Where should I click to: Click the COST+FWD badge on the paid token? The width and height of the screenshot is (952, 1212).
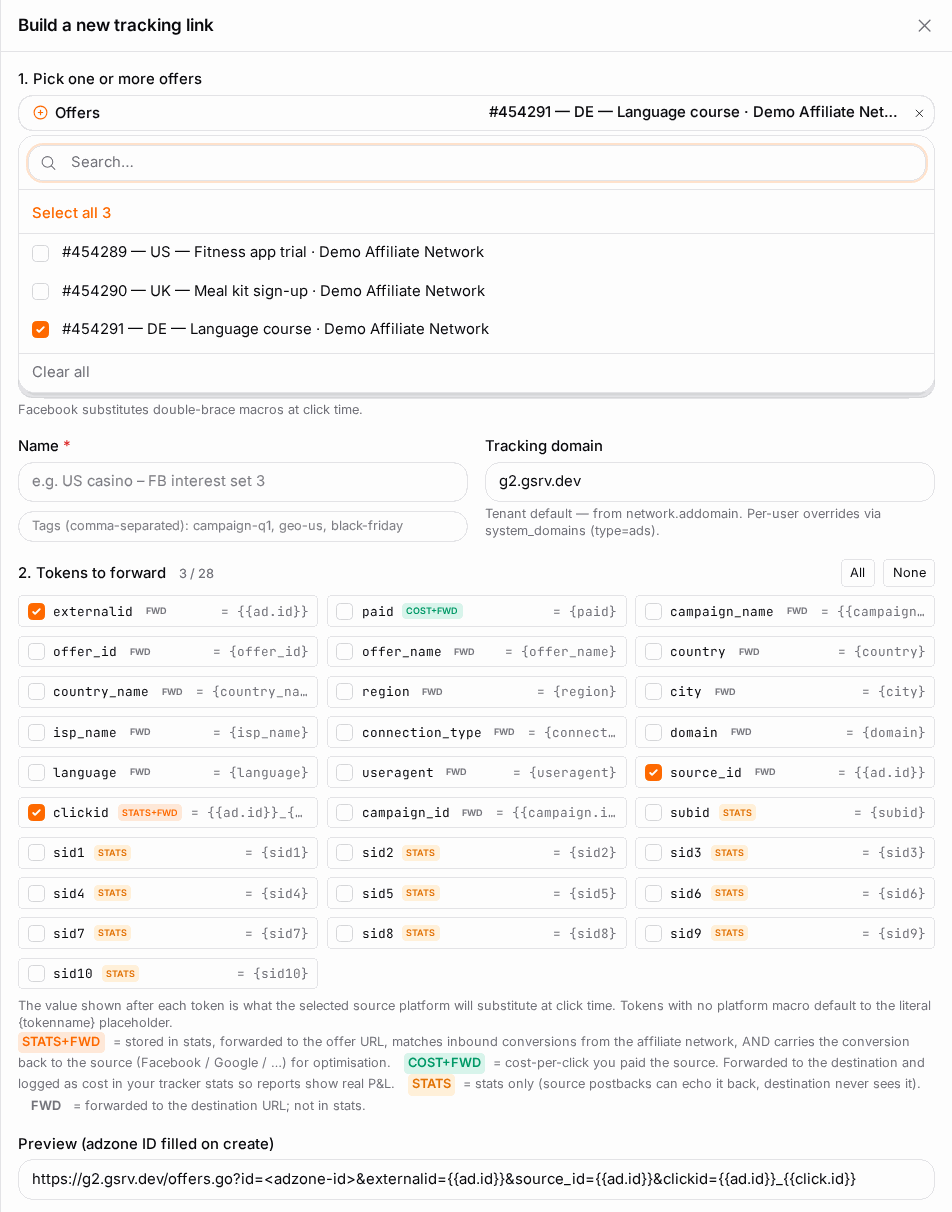click(432, 611)
